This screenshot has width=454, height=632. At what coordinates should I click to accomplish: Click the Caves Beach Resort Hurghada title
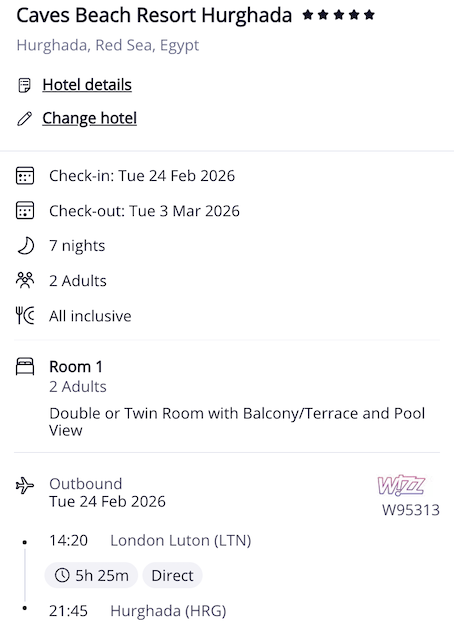[x=154, y=16]
